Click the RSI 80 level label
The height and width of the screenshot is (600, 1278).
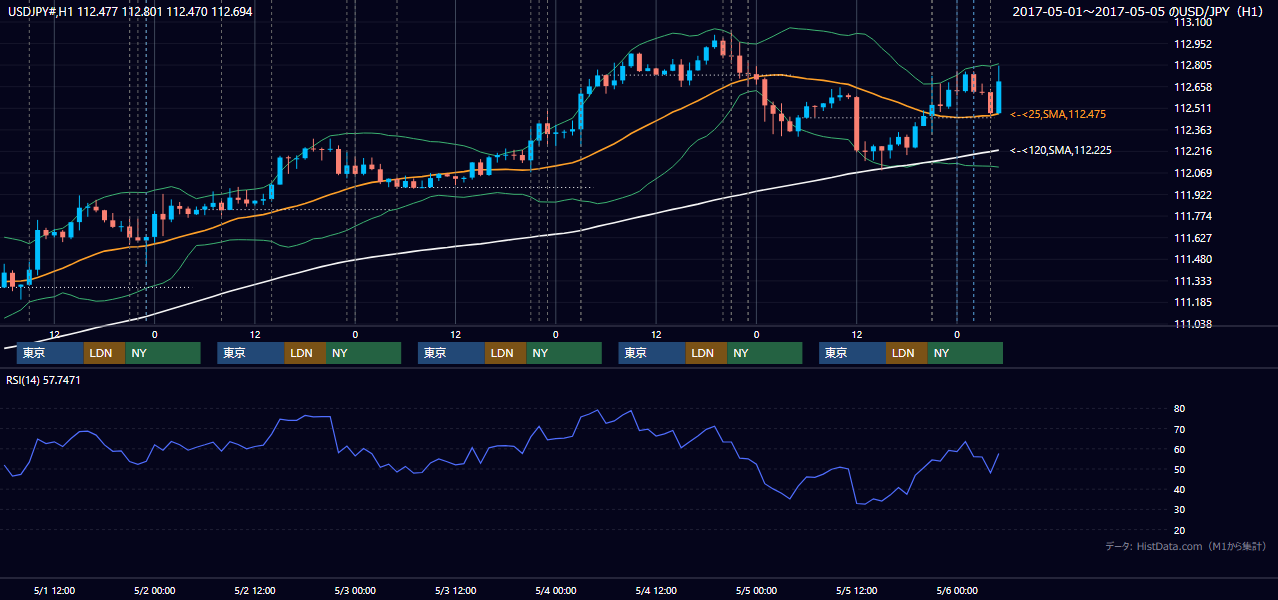[1180, 409]
